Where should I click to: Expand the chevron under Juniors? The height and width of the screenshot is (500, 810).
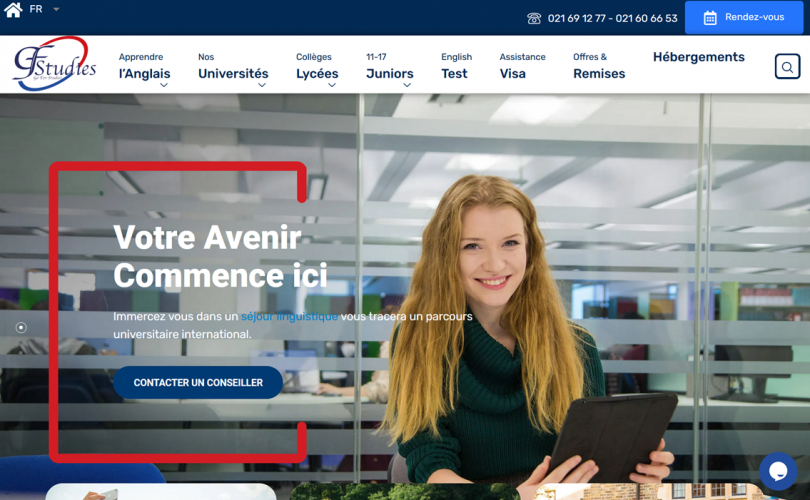(407, 85)
